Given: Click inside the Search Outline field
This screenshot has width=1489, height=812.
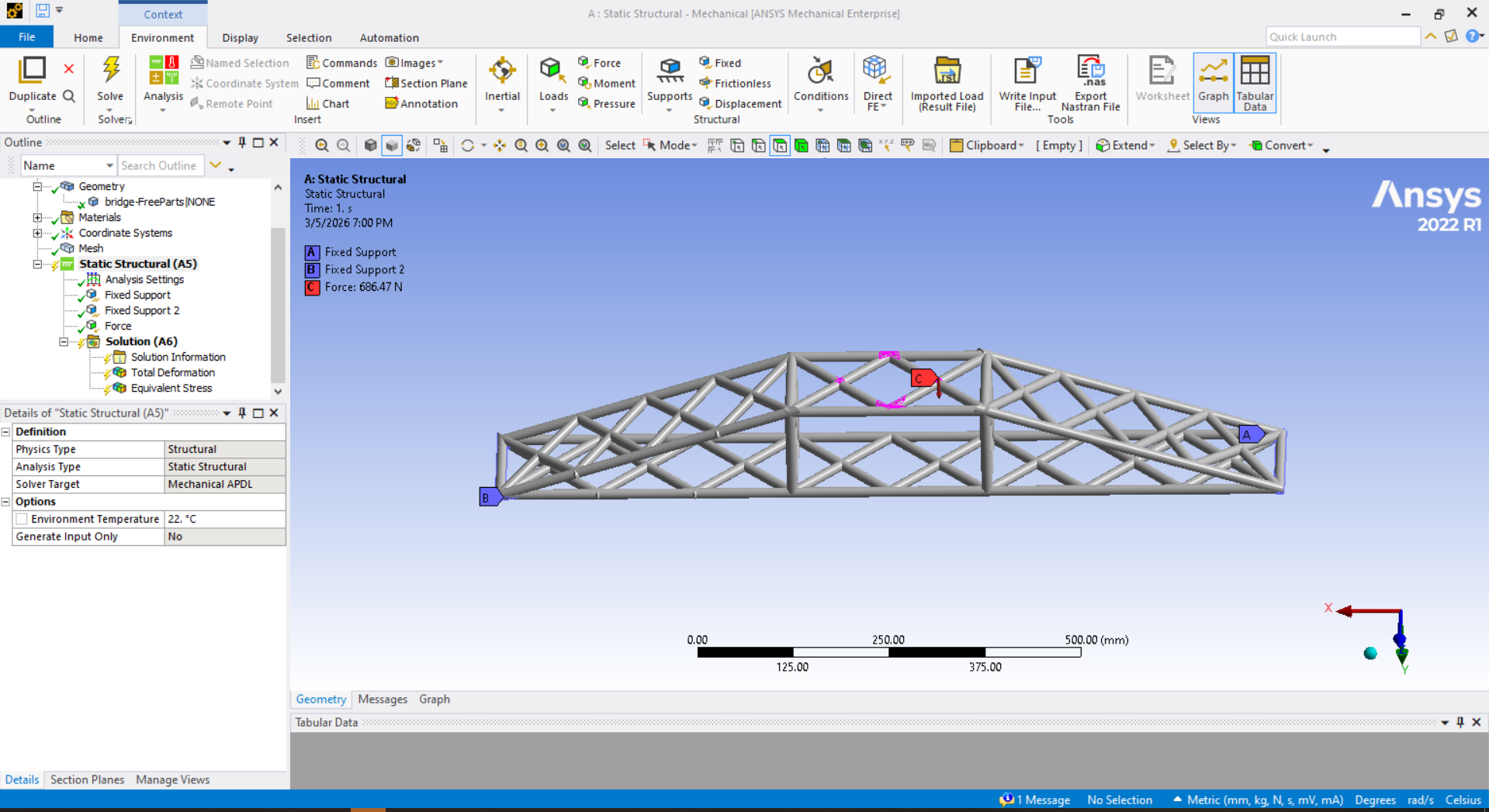Looking at the screenshot, I should tap(160, 165).
